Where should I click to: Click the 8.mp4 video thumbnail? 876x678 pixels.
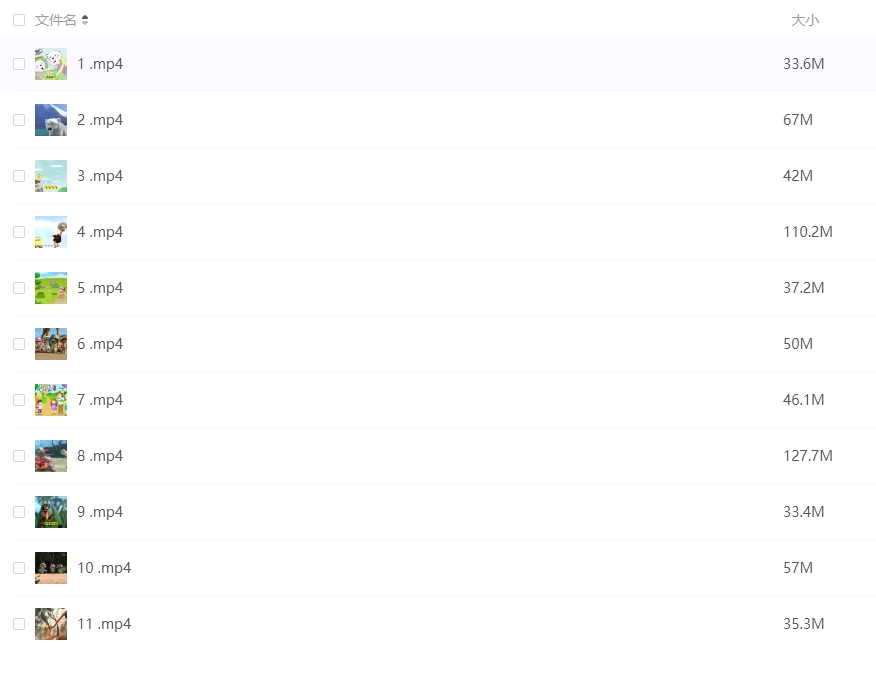(51, 456)
